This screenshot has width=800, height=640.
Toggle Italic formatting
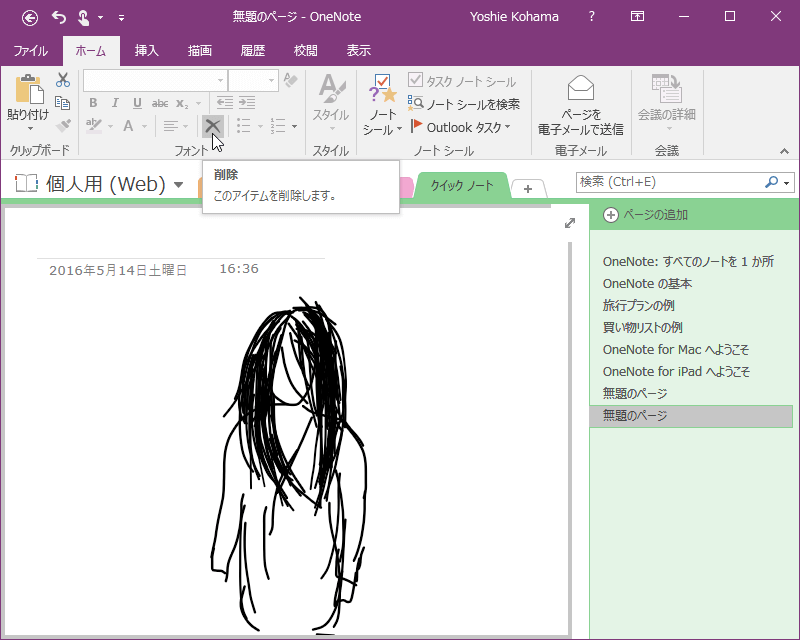115,103
